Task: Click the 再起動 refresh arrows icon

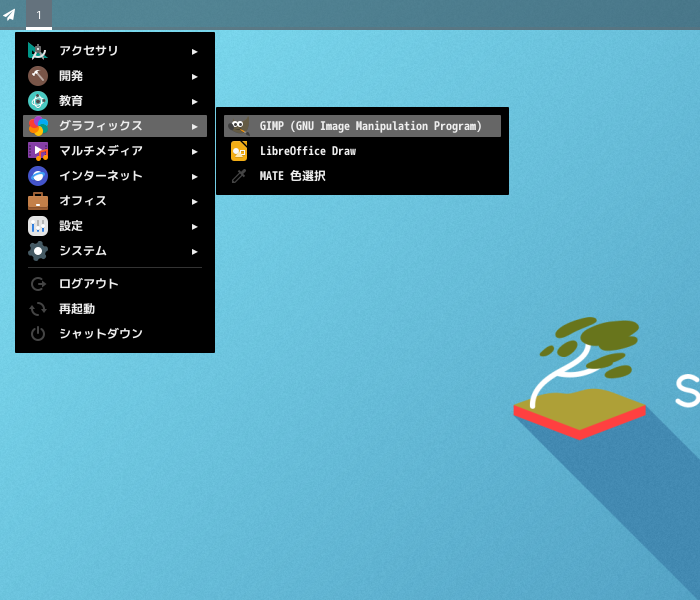Action: [38, 309]
